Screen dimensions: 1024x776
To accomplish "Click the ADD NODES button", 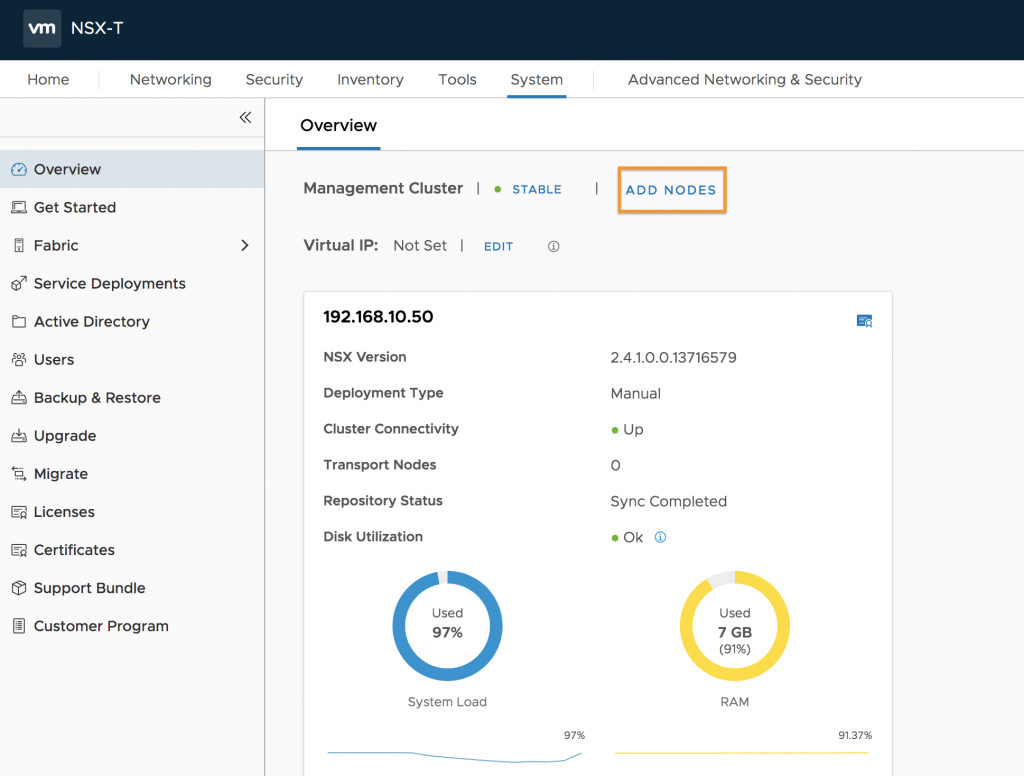I will pyautogui.click(x=671, y=190).
